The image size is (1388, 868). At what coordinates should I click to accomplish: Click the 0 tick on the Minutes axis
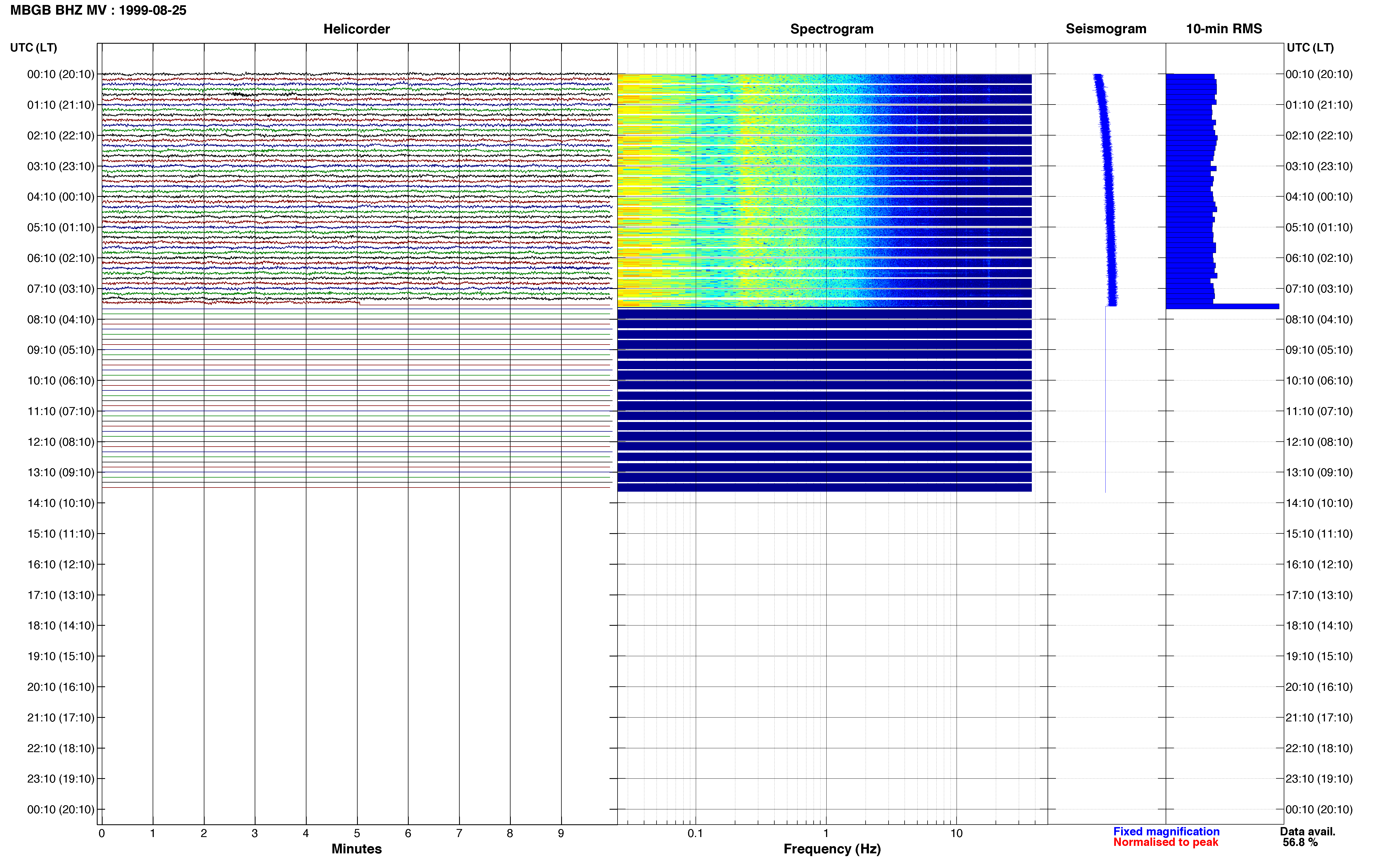coord(101,833)
